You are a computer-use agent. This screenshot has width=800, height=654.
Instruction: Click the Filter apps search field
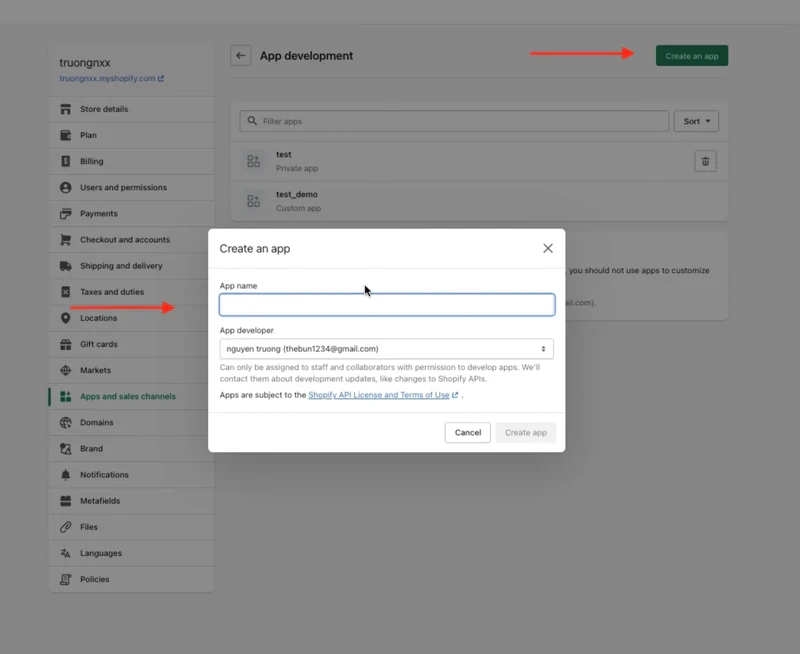pyautogui.click(x=454, y=121)
